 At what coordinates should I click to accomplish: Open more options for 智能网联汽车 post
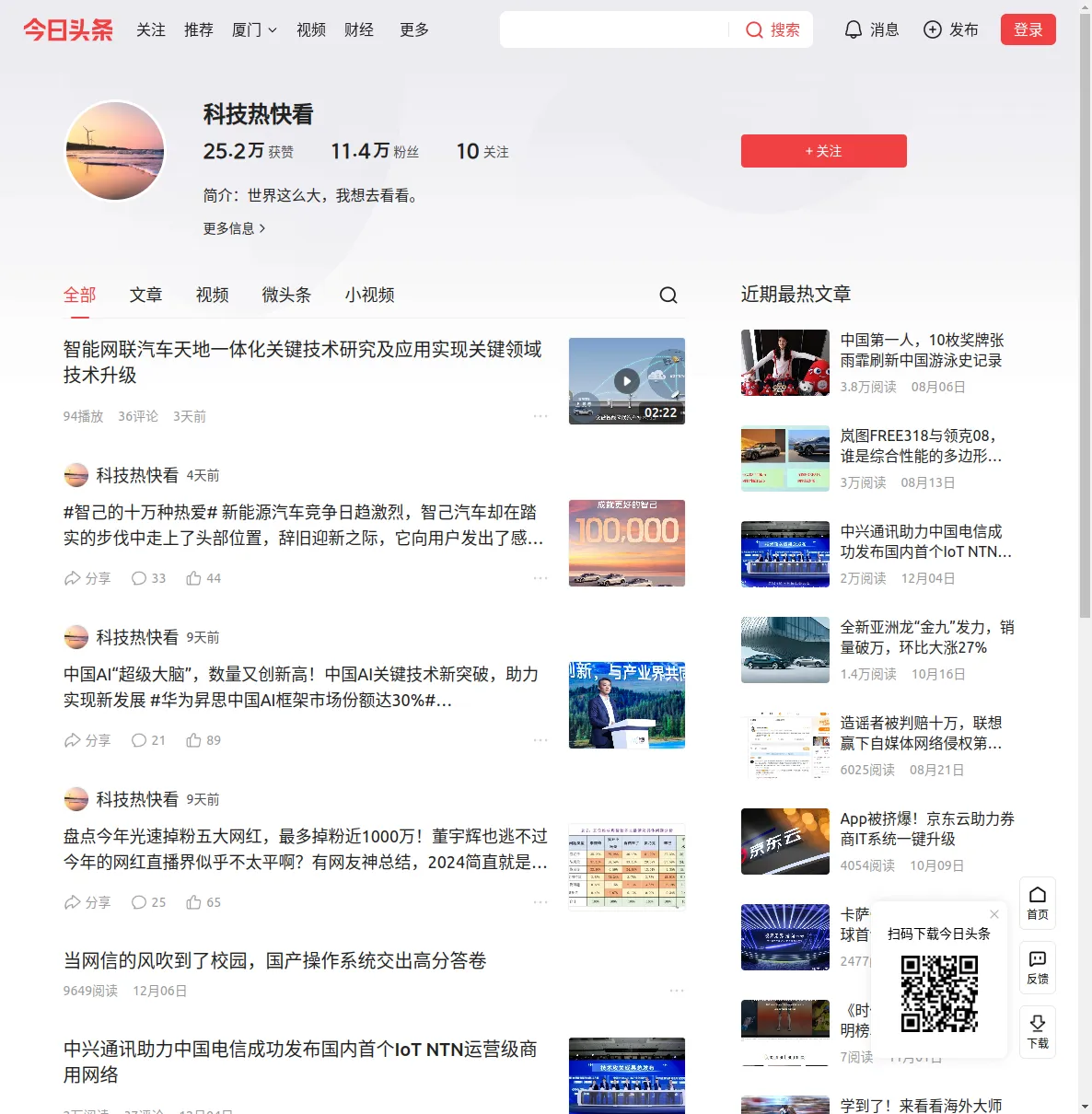click(x=540, y=416)
